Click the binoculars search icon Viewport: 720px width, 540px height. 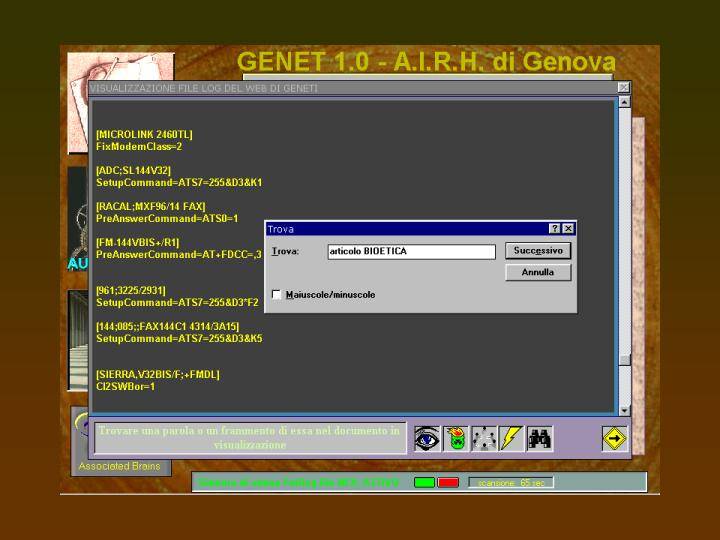540,438
